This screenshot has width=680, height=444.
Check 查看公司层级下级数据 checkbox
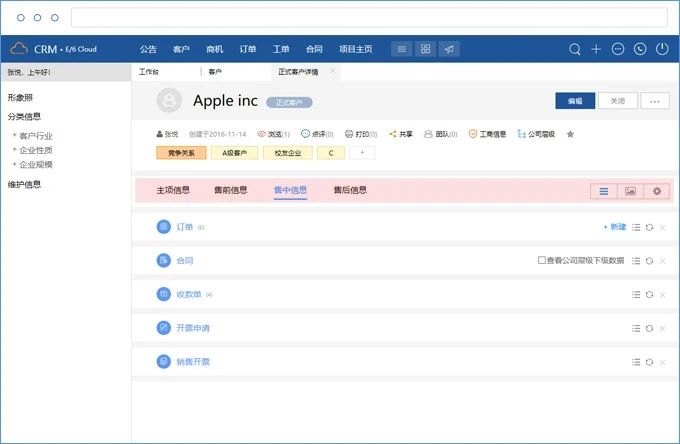pyautogui.click(x=542, y=260)
